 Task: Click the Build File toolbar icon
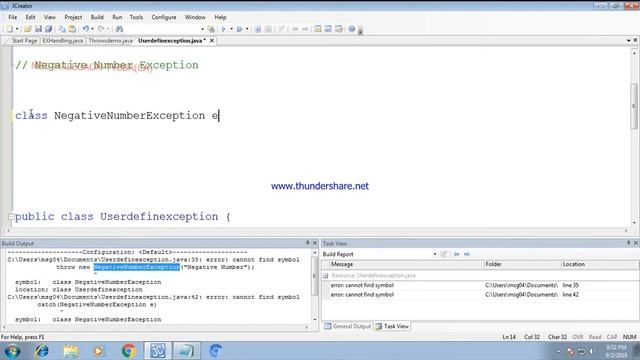pos(224,29)
